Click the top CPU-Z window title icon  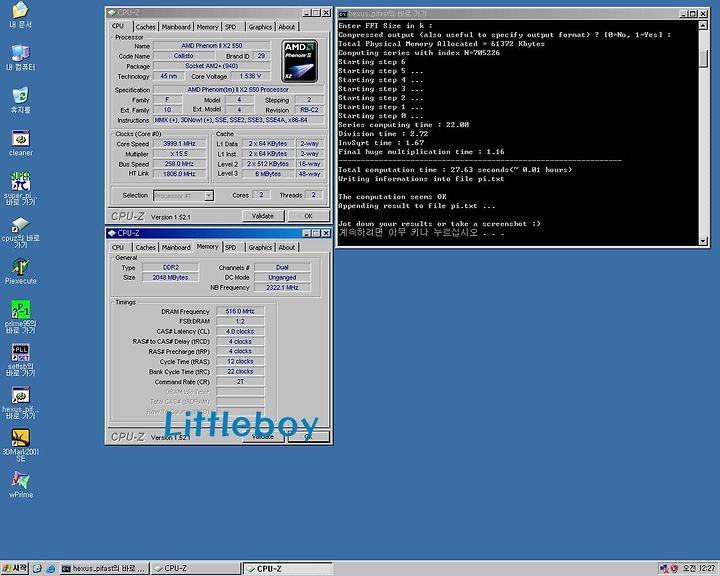[112, 13]
